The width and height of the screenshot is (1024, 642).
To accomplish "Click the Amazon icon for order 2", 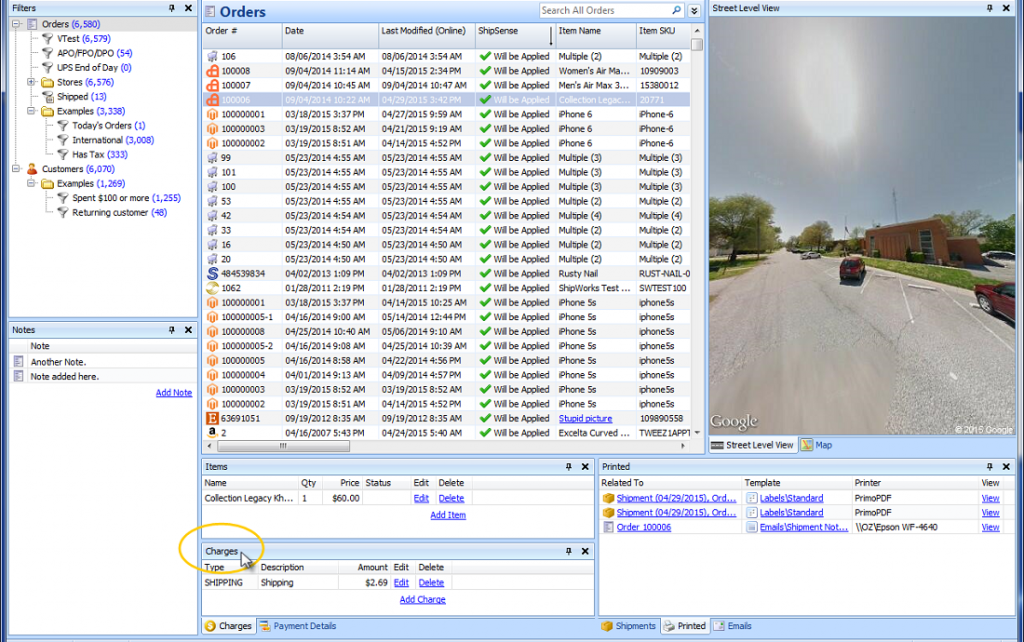I will click(211, 433).
